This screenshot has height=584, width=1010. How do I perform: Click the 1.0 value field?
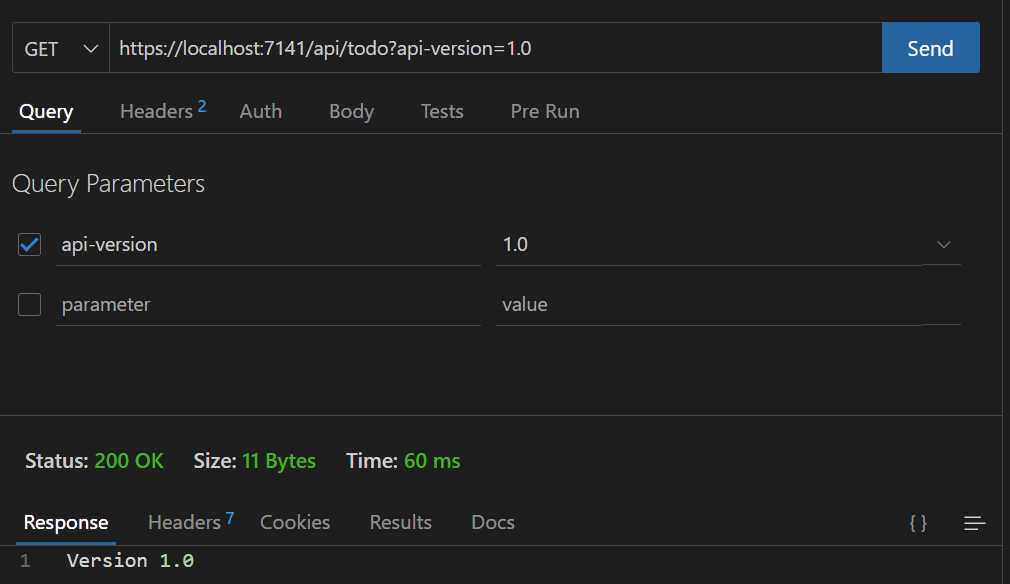(709, 245)
